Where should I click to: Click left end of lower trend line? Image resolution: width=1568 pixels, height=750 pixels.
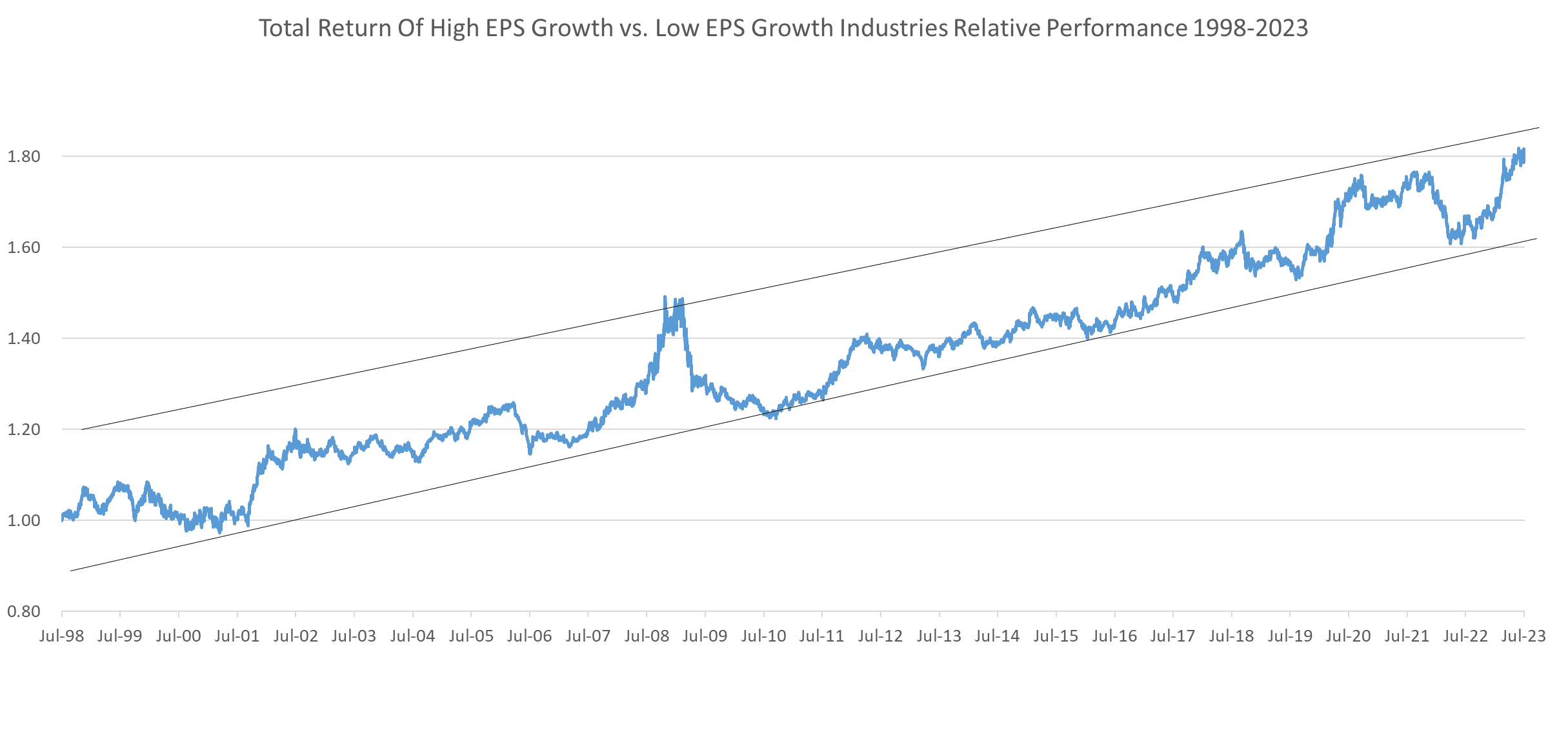point(71,571)
